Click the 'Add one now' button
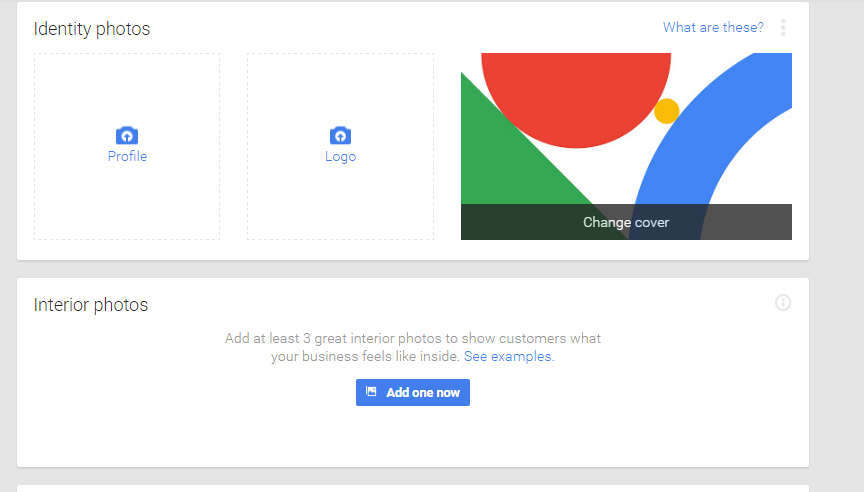Screen dimensions: 864x492 tap(413, 392)
